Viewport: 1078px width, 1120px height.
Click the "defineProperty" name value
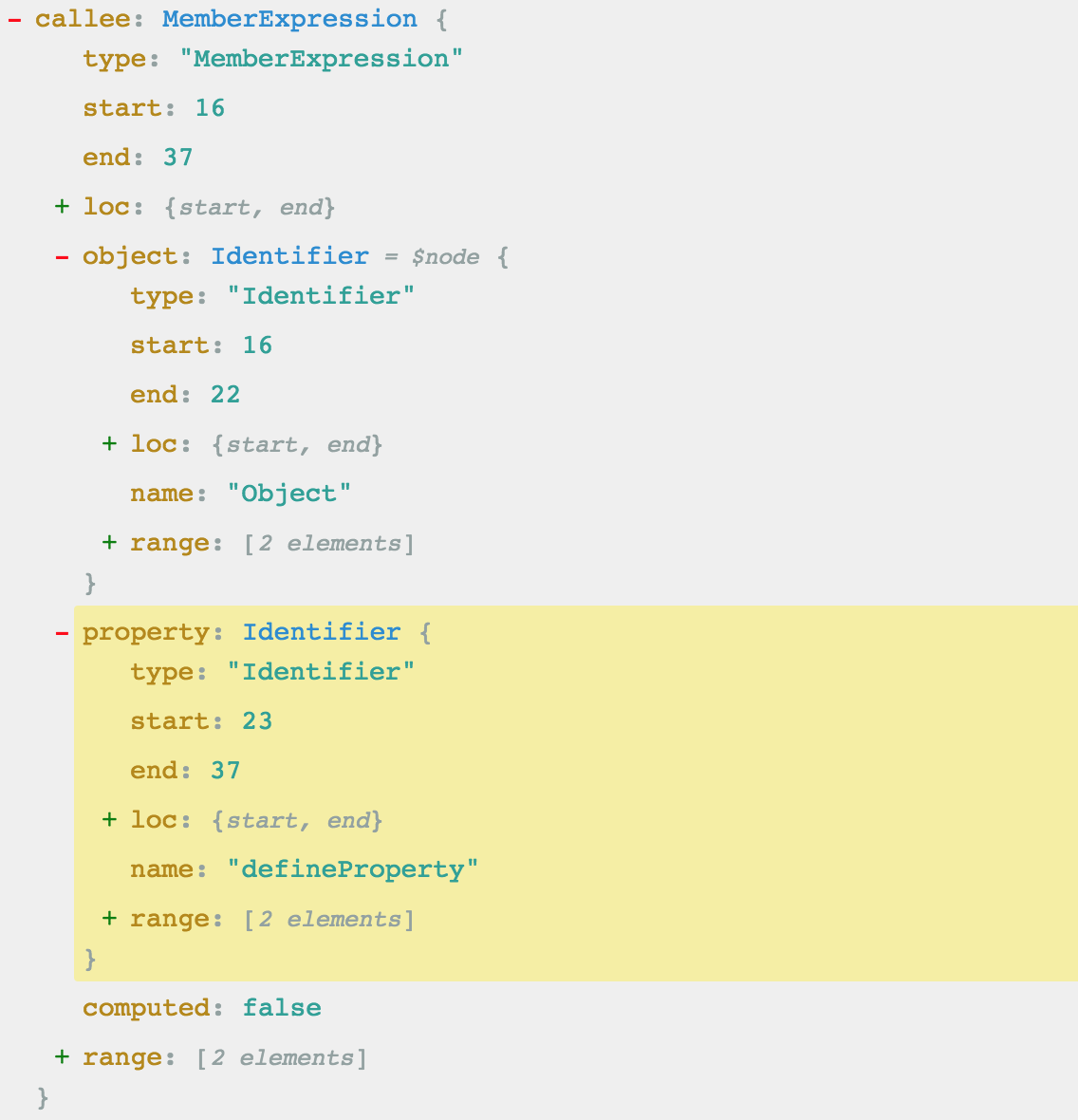[353, 869]
